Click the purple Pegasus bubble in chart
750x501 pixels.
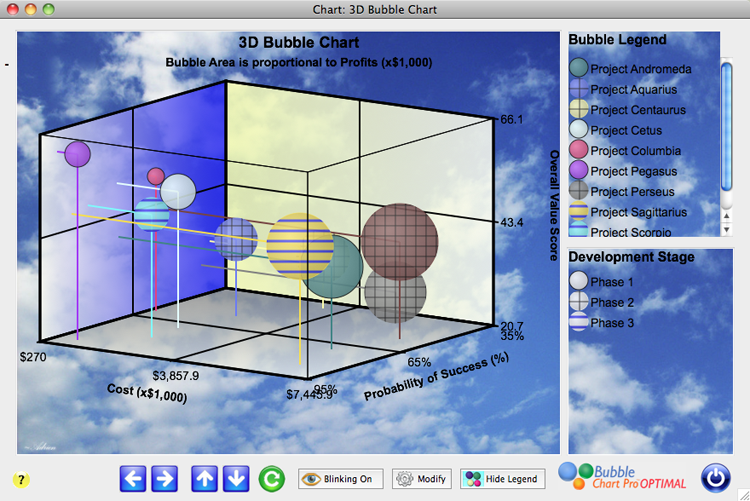[x=77, y=155]
